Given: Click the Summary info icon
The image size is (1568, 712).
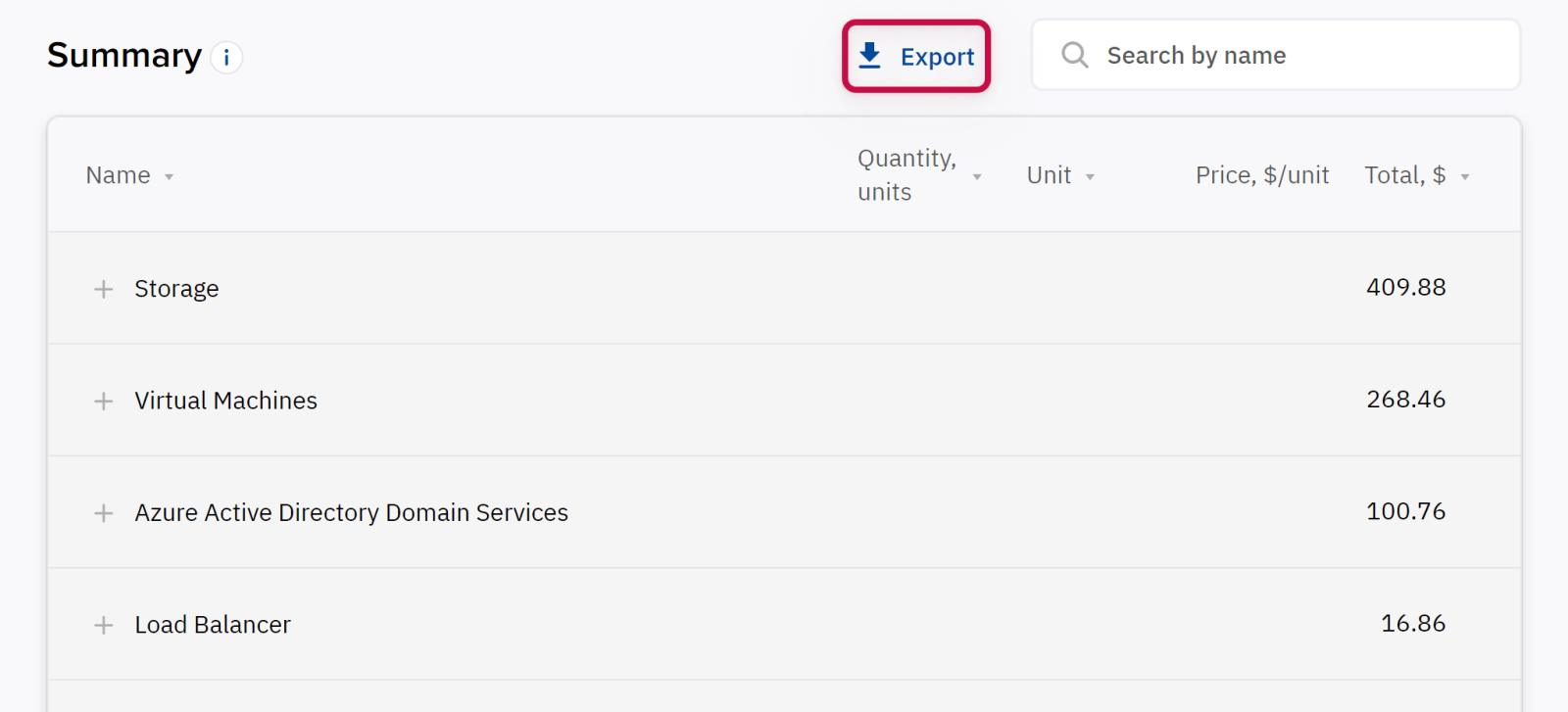Looking at the screenshot, I should pos(226,58).
